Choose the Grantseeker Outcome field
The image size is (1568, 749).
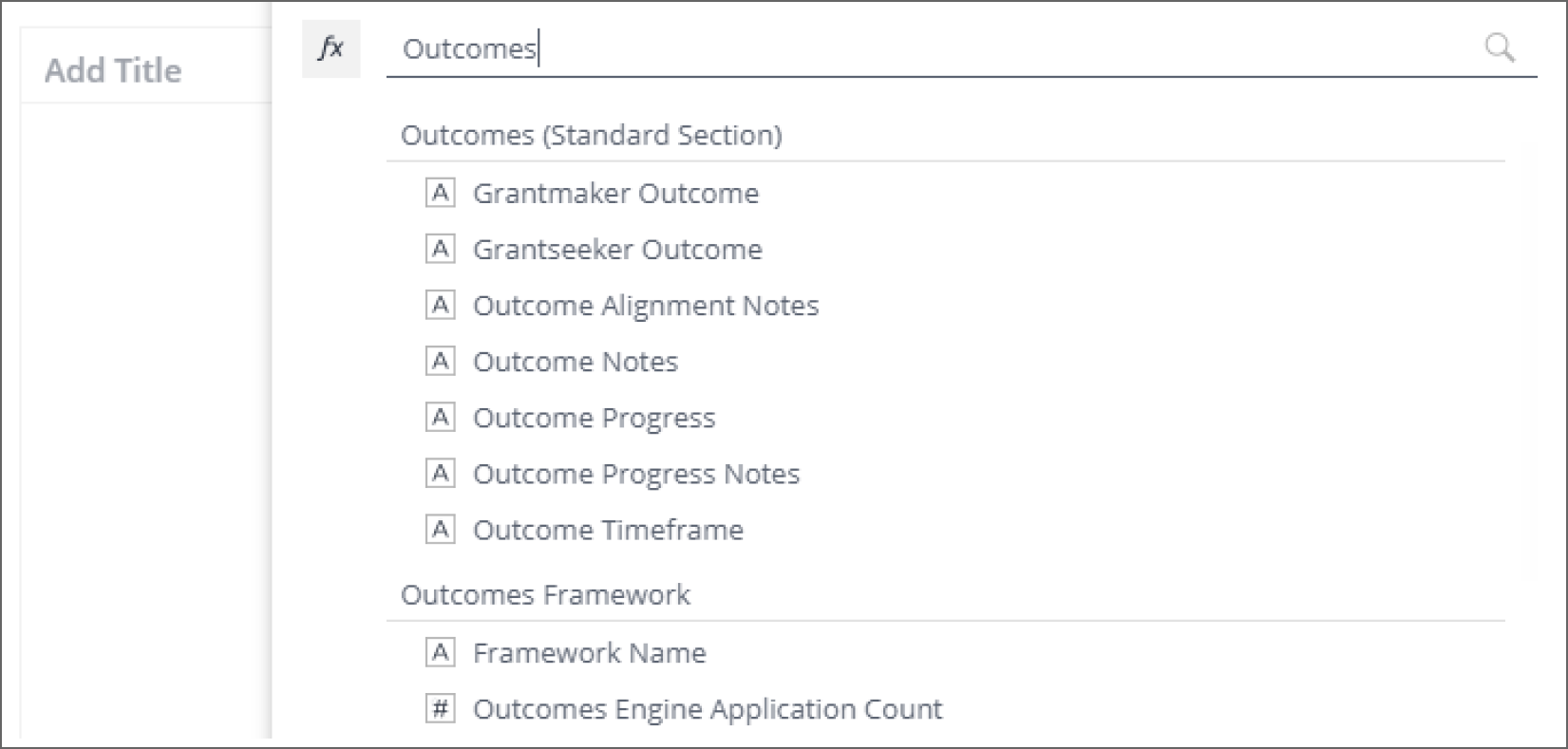617,250
